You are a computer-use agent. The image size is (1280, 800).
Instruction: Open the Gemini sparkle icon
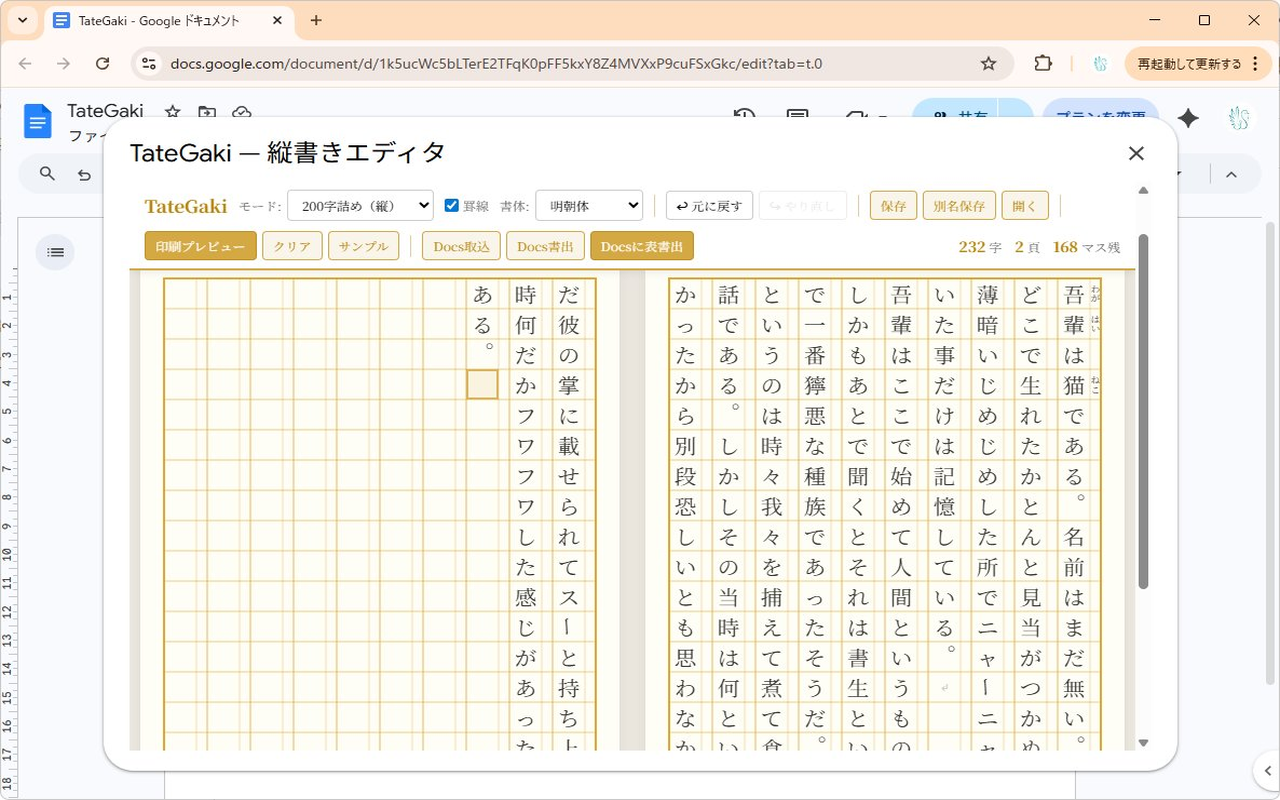(x=1188, y=118)
